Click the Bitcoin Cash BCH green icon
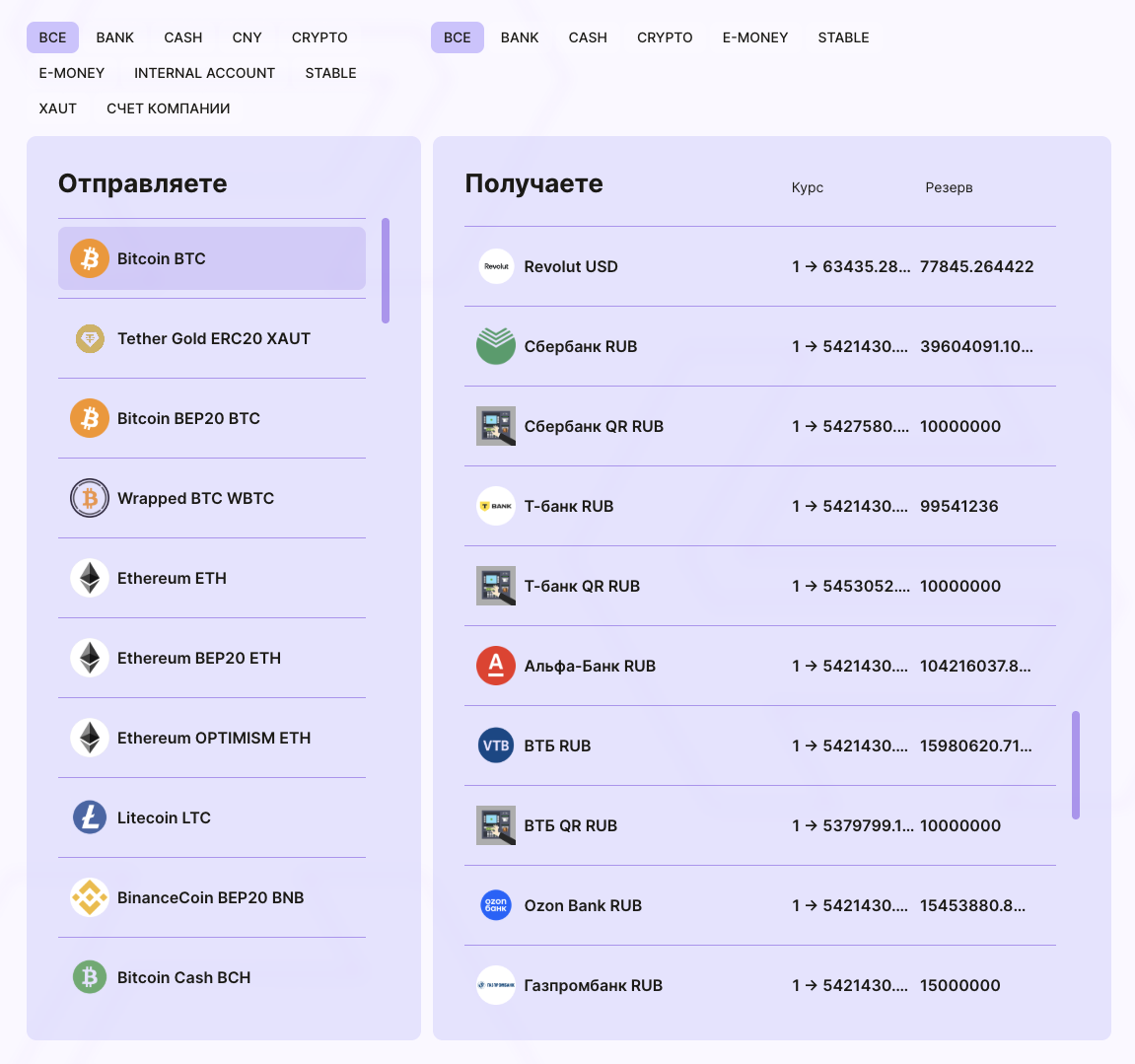The width and height of the screenshot is (1135, 1064). pyautogui.click(x=90, y=977)
